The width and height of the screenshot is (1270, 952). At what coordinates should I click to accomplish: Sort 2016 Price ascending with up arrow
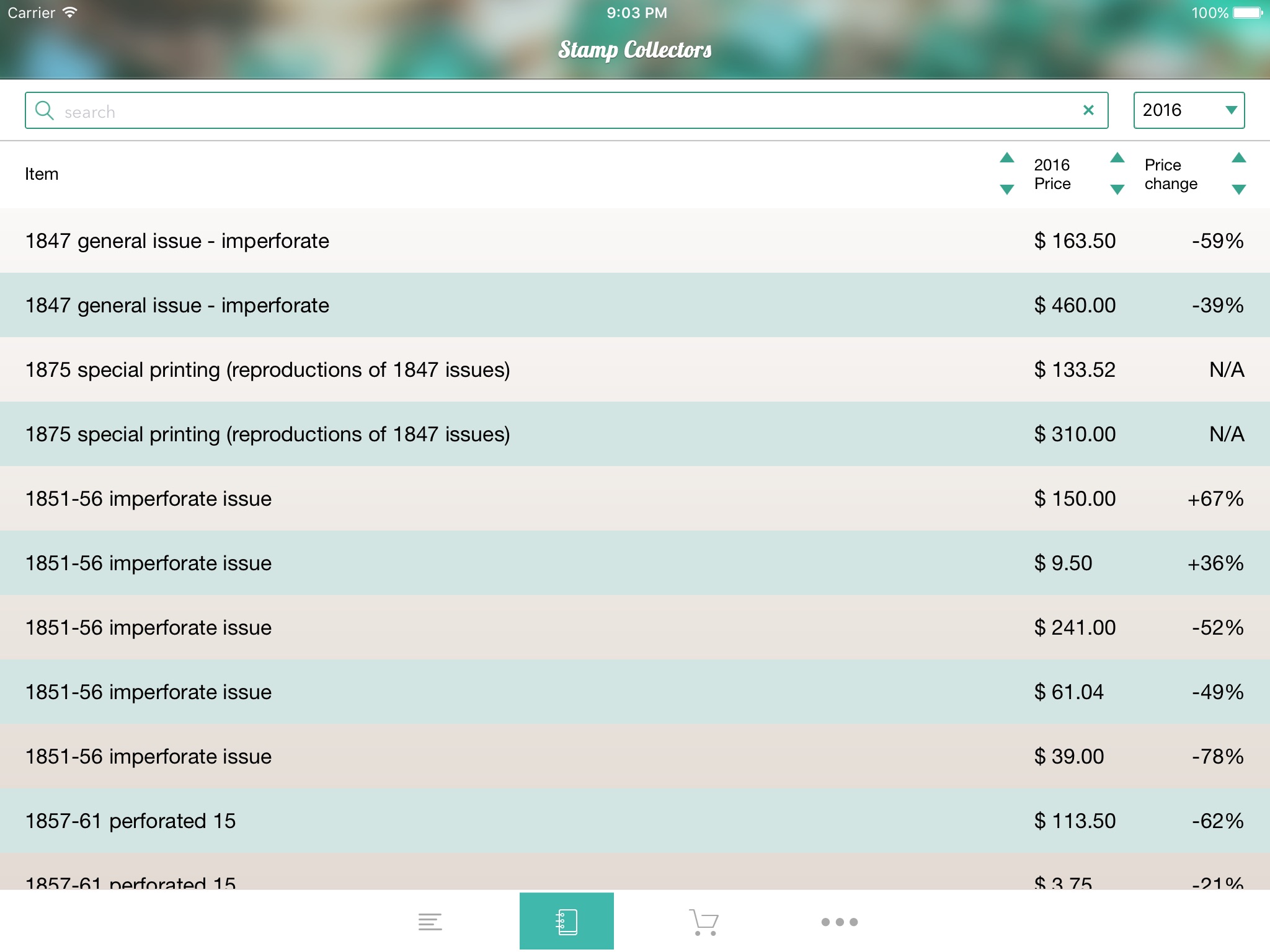tap(1117, 158)
